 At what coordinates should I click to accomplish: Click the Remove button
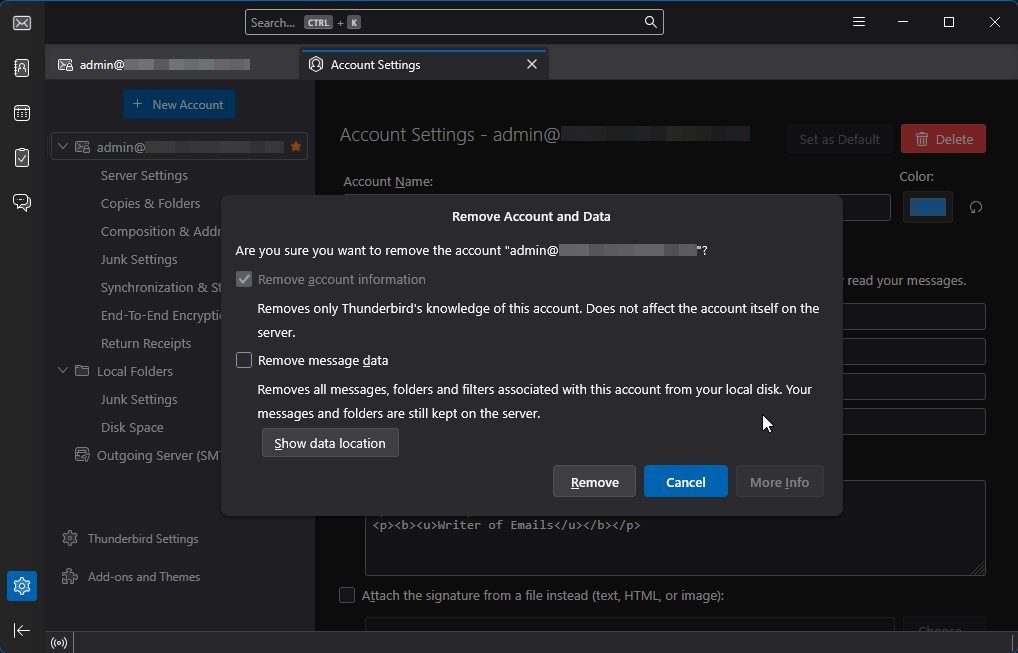click(594, 482)
